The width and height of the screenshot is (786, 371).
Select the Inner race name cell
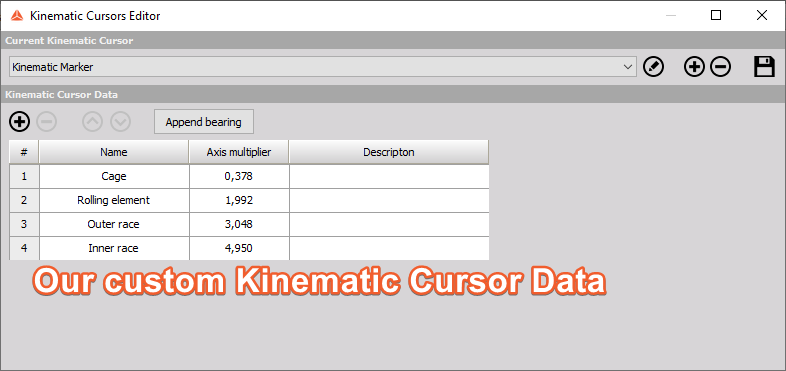[x=114, y=248]
